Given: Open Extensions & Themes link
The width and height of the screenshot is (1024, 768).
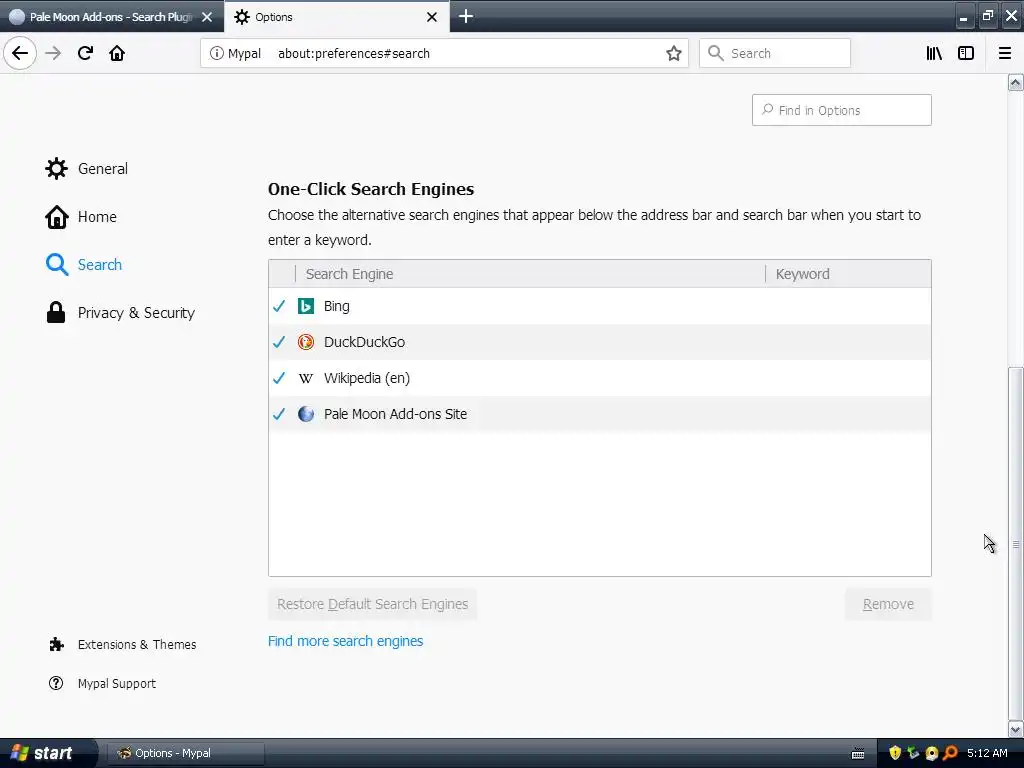Looking at the screenshot, I should coord(136,645).
